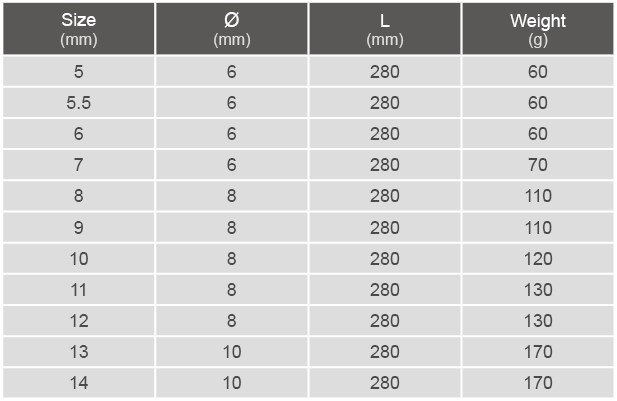The height and width of the screenshot is (401, 617).
Task: Click the L (mm) column header
Action: point(385,29)
